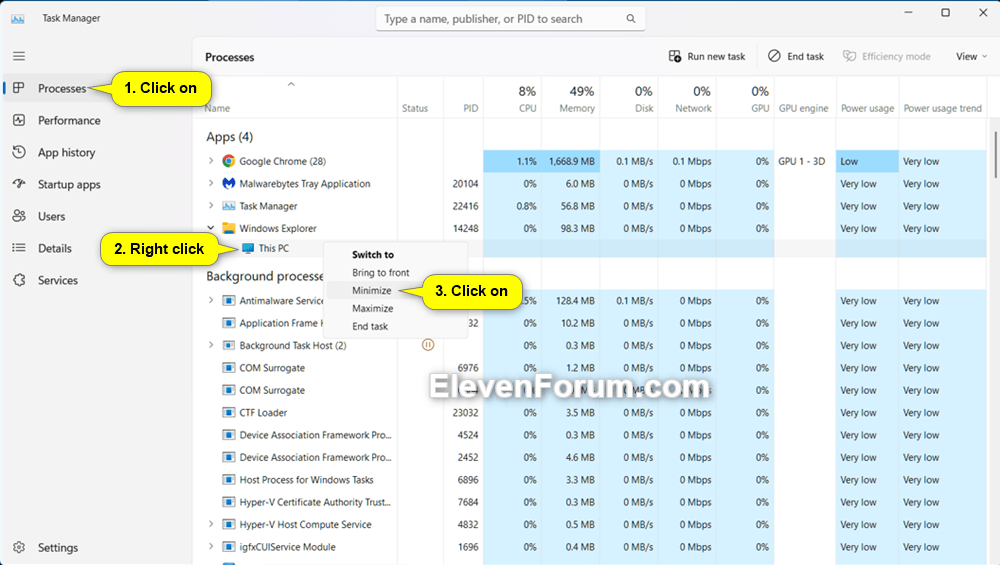Open App history via its clock icon
Screen dimensions: 1000x565
pos(19,152)
